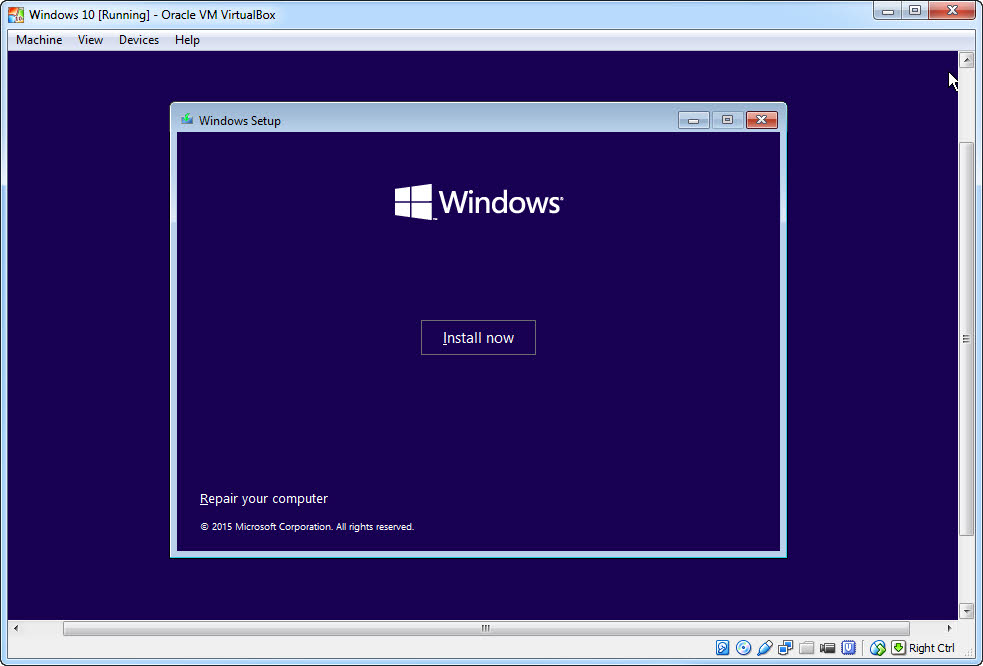Image resolution: width=983 pixels, height=666 pixels.
Task: Click the Right Ctrl host key label
Action: click(932, 648)
